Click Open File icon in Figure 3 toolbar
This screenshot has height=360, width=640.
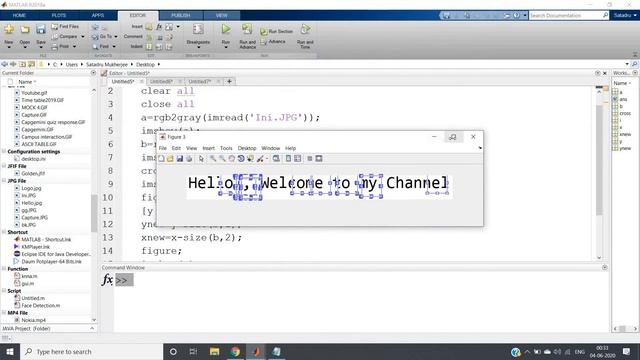click(x=170, y=158)
